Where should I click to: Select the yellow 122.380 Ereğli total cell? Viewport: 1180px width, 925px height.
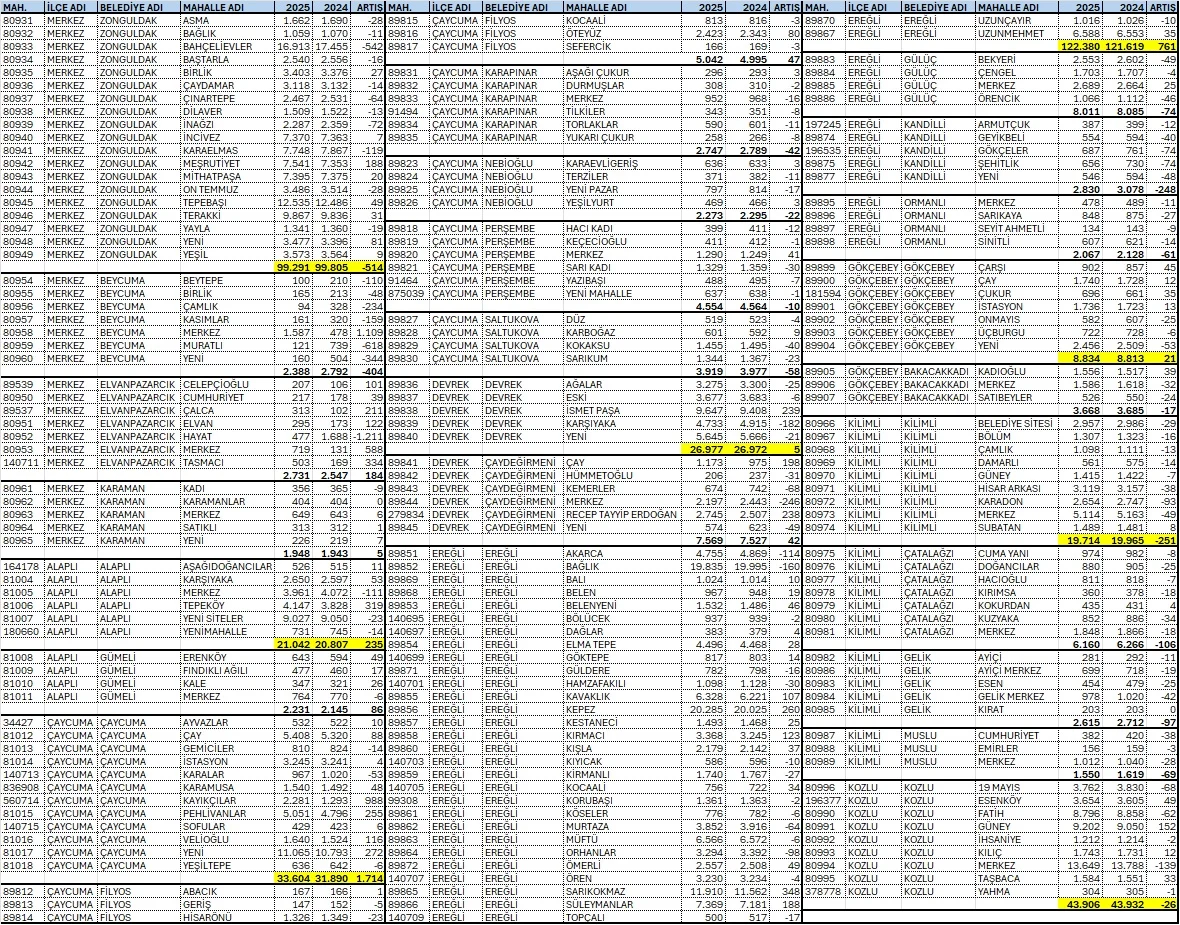pyautogui.click(x=1078, y=46)
